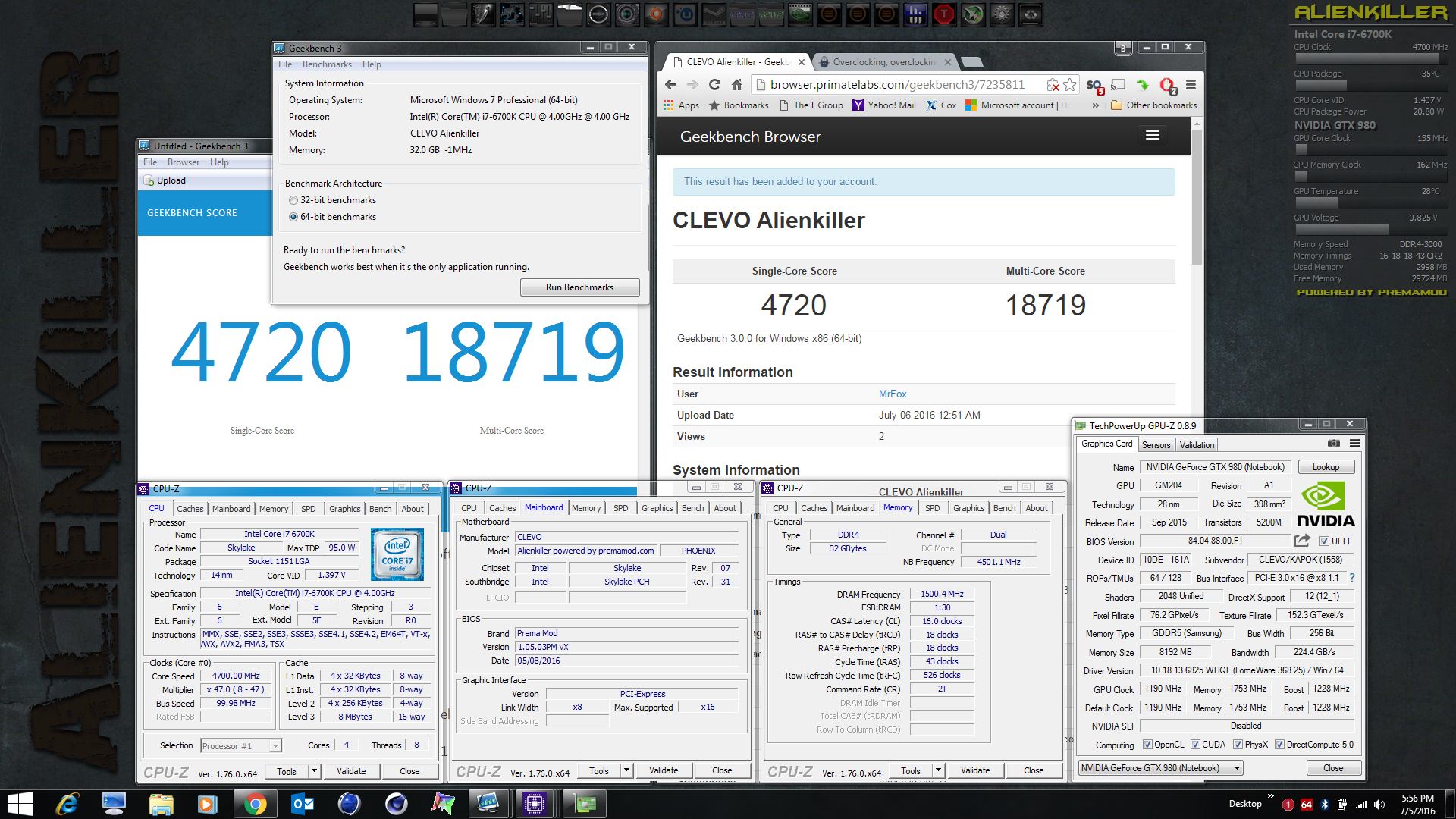This screenshot has height=819, width=1456.
Task: Open the GPU-Z hamburger menu icon
Action: click(1354, 443)
